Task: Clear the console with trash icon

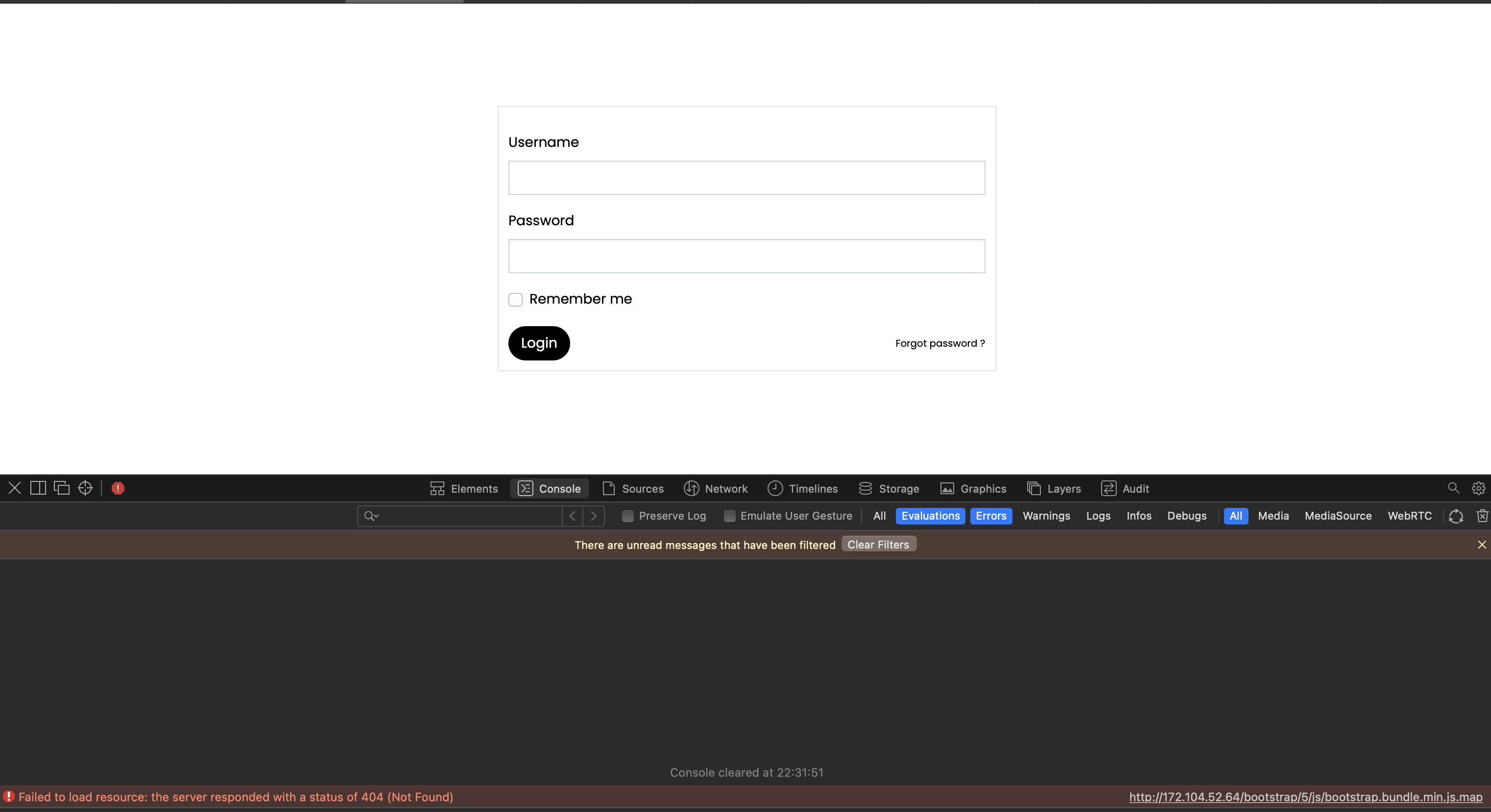Action: pos(1482,516)
